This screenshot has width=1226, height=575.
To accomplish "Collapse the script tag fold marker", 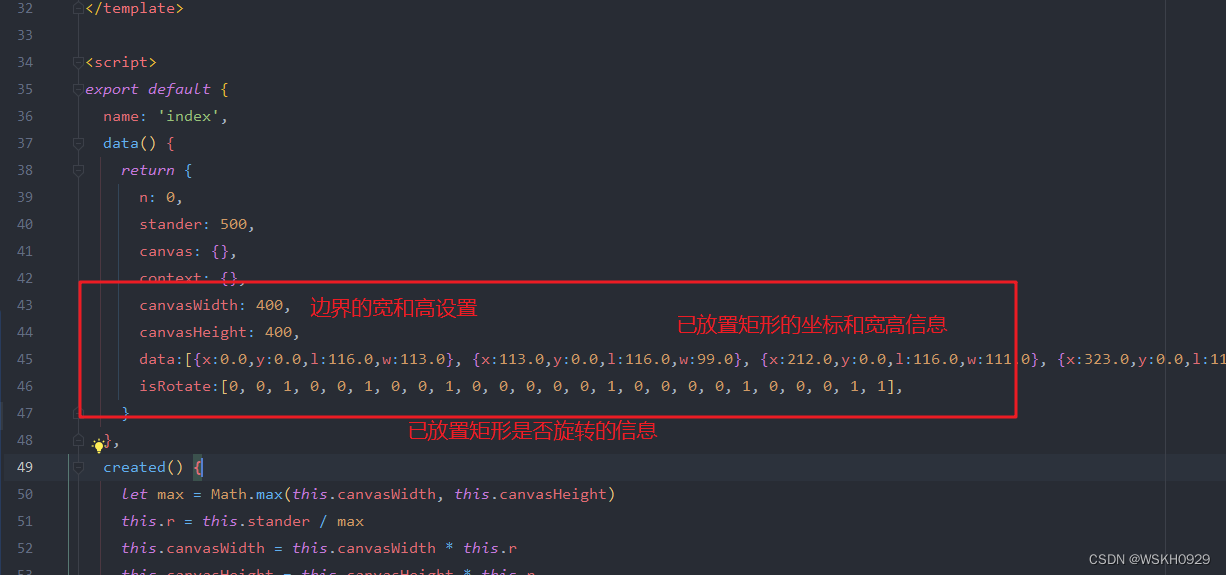I will (79, 62).
